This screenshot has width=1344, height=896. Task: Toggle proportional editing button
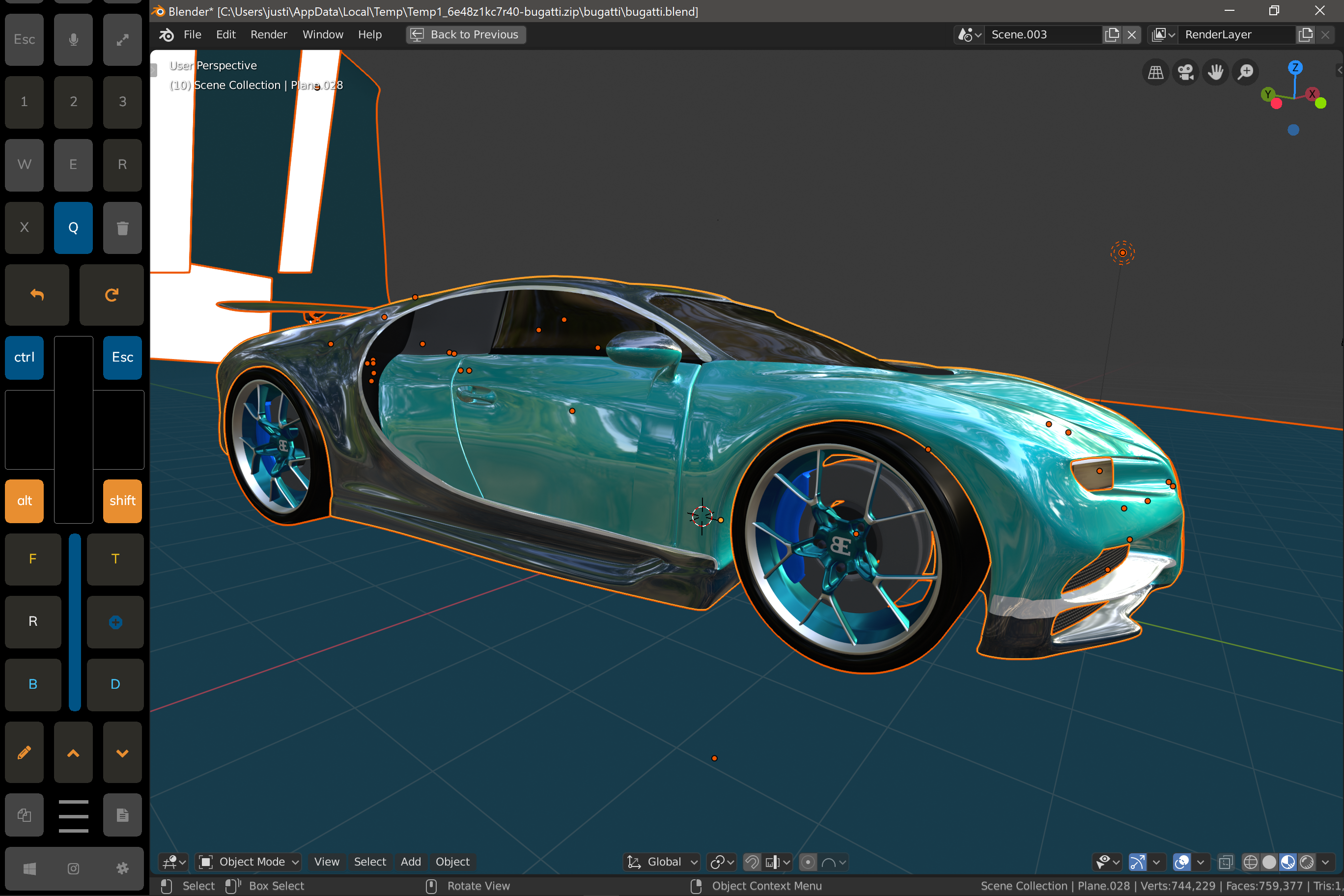click(808, 862)
